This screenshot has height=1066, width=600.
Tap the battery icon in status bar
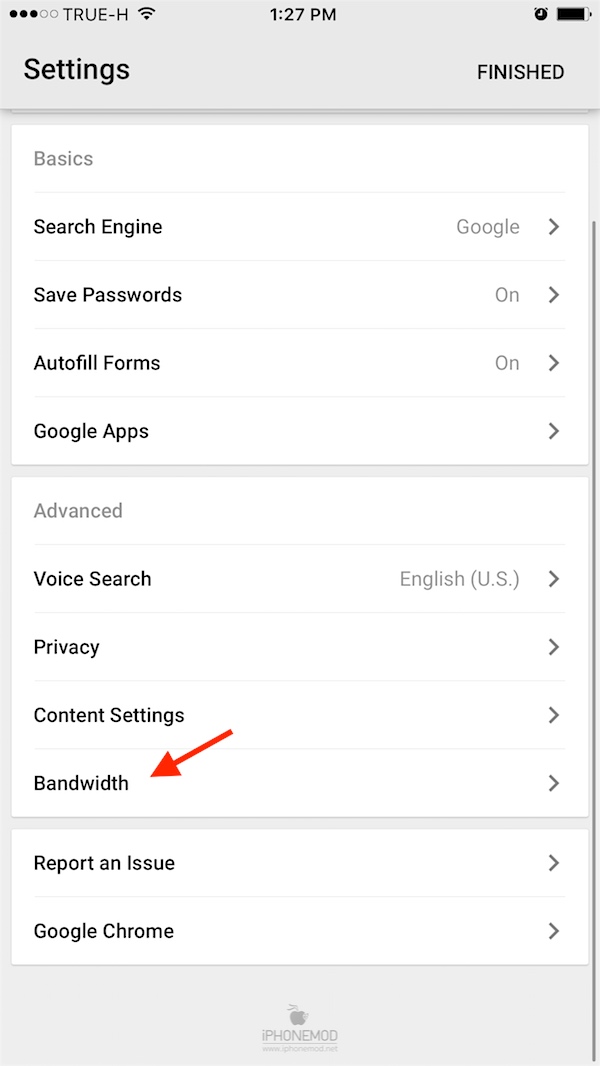point(576,14)
